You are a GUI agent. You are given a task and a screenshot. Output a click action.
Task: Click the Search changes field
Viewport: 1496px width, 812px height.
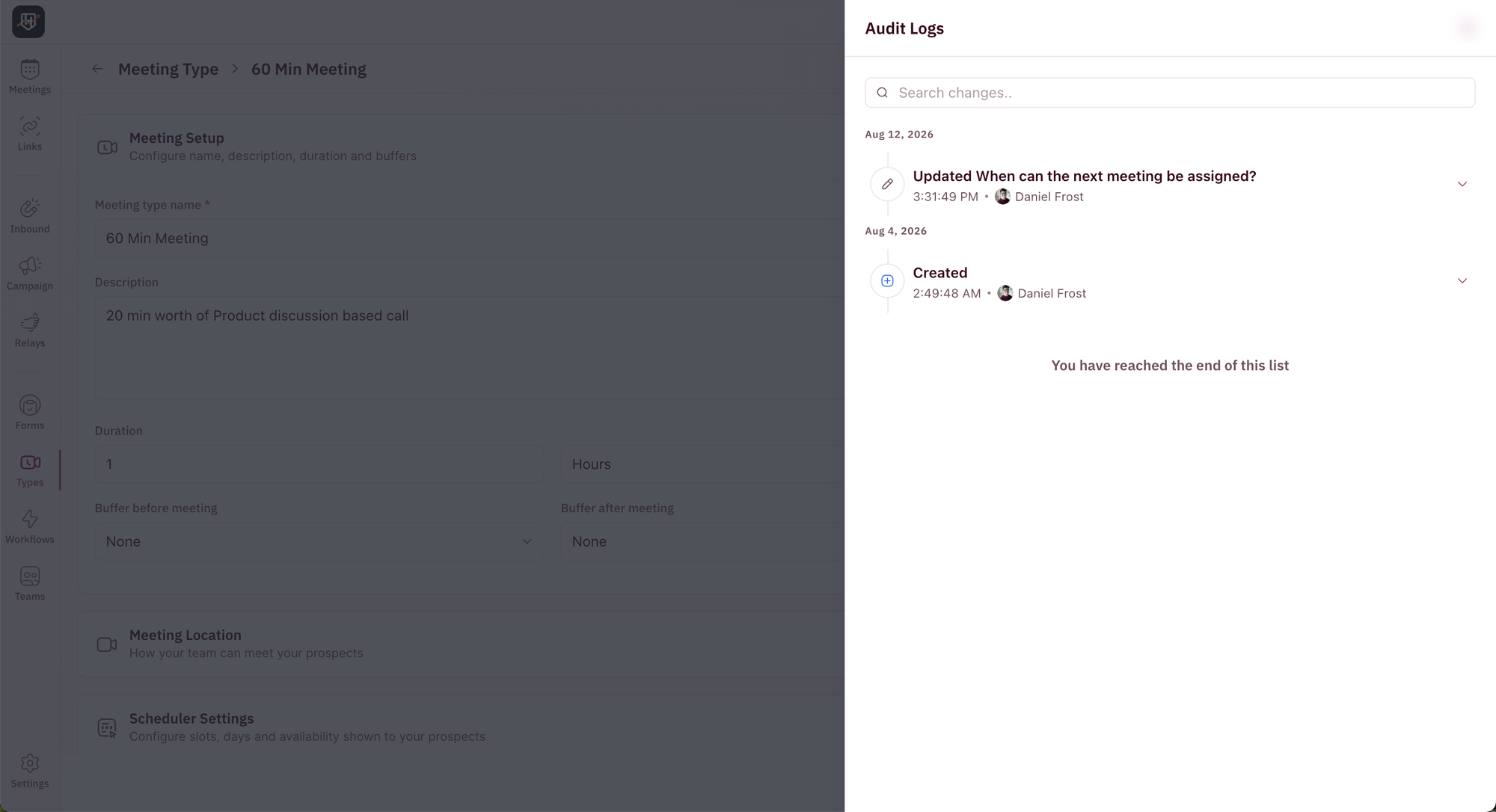(1170, 93)
